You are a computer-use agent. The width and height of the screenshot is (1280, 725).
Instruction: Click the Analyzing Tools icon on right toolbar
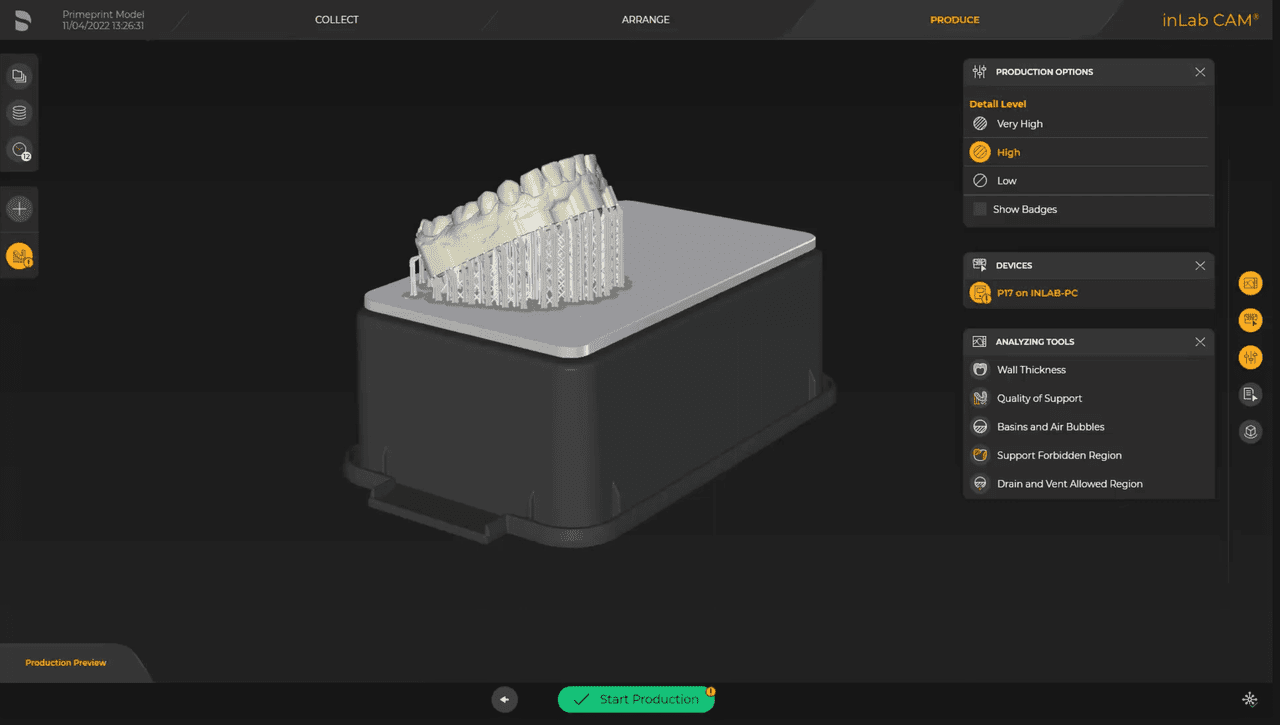tap(1250, 283)
